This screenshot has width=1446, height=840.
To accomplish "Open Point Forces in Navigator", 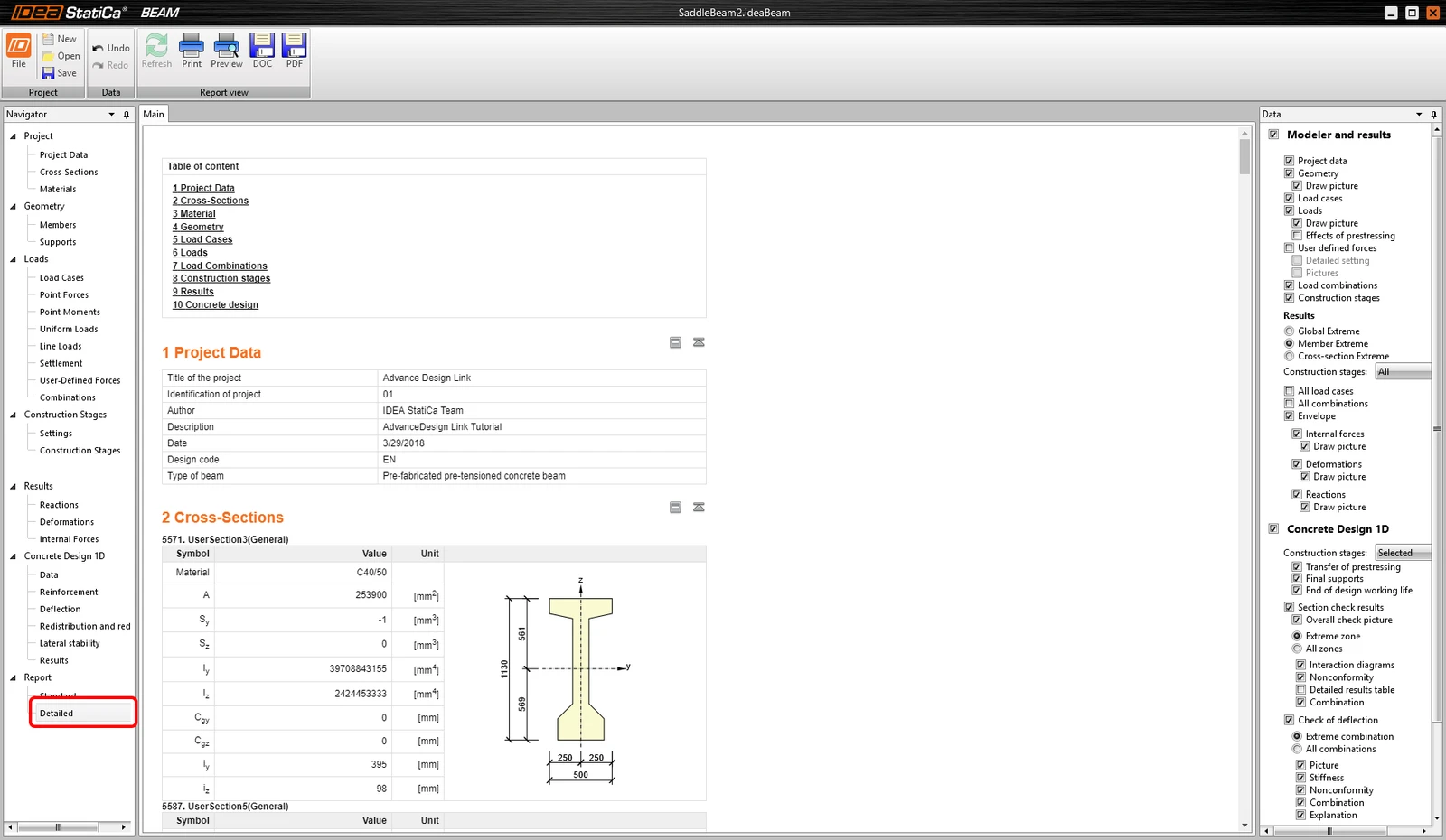I will (x=64, y=295).
